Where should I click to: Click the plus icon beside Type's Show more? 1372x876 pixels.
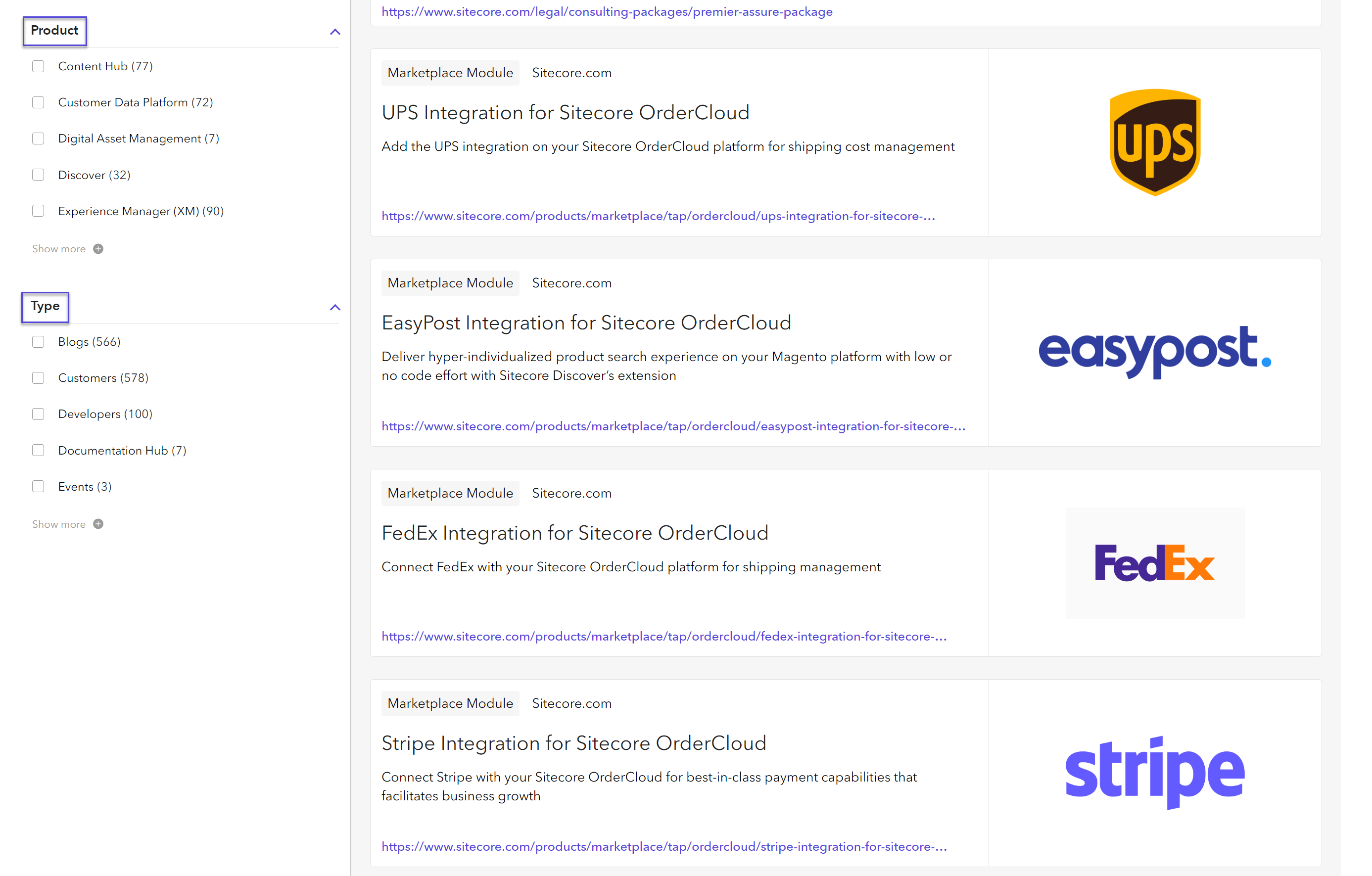(x=98, y=524)
